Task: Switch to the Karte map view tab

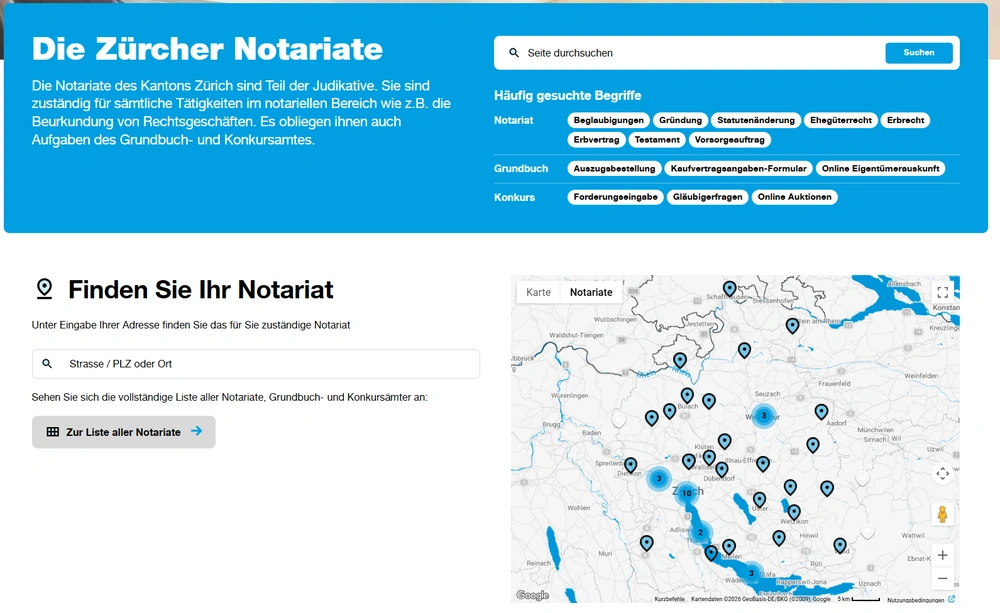Action: (x=538, y=292)
